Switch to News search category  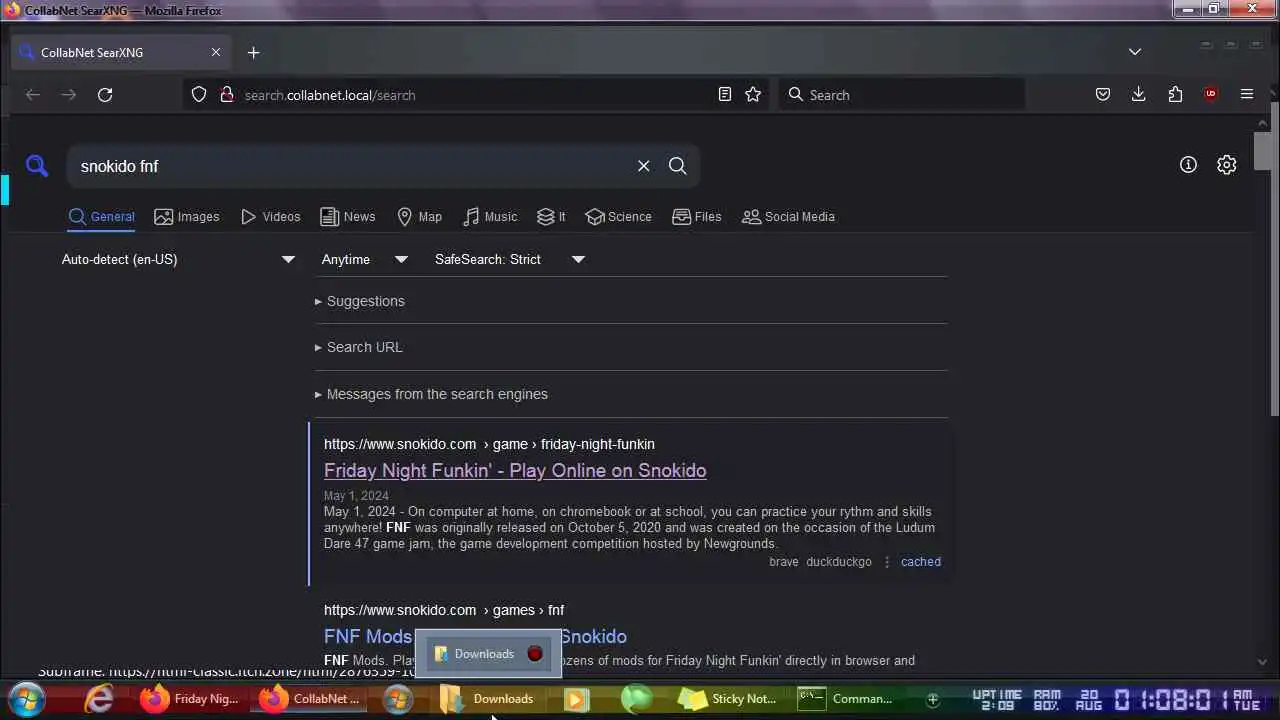pyautogui.click(x=348, y=216)
